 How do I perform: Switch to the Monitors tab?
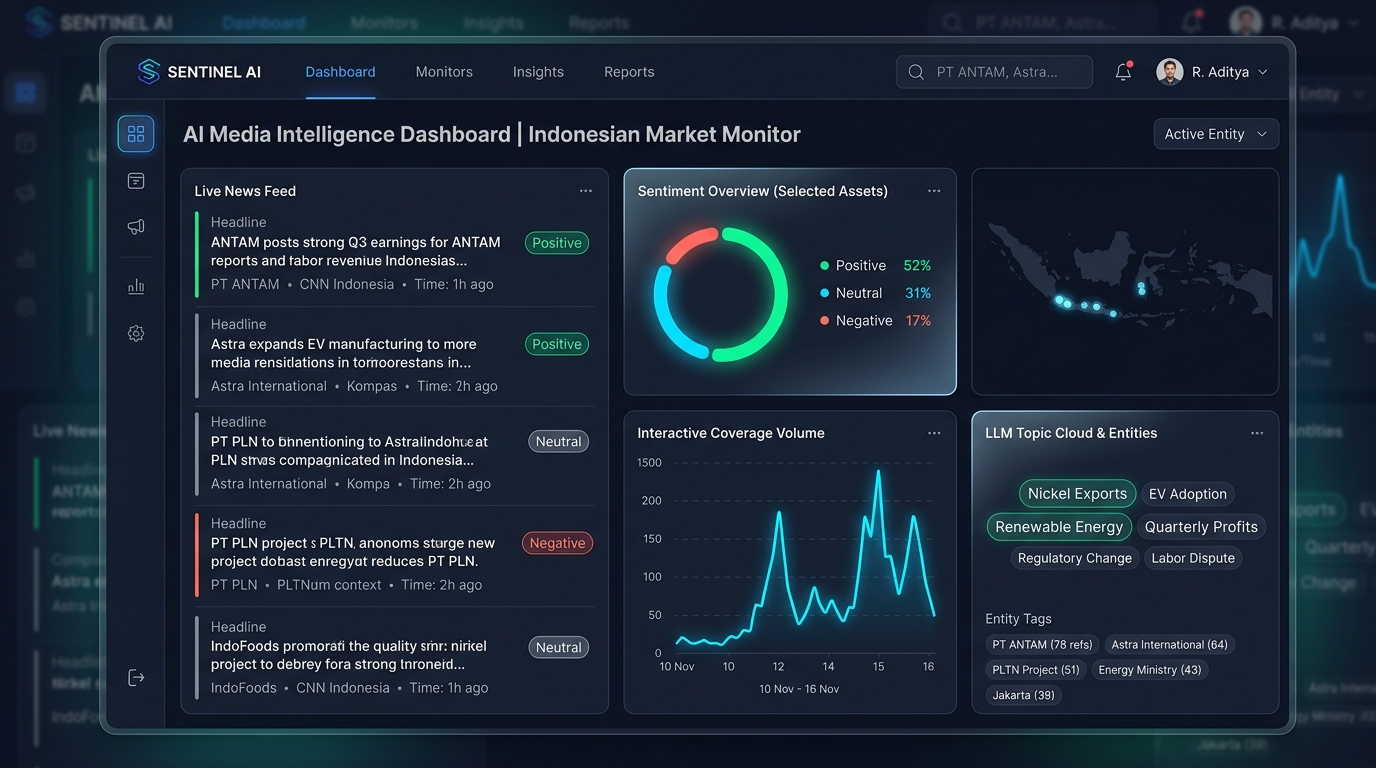[444, 72]
